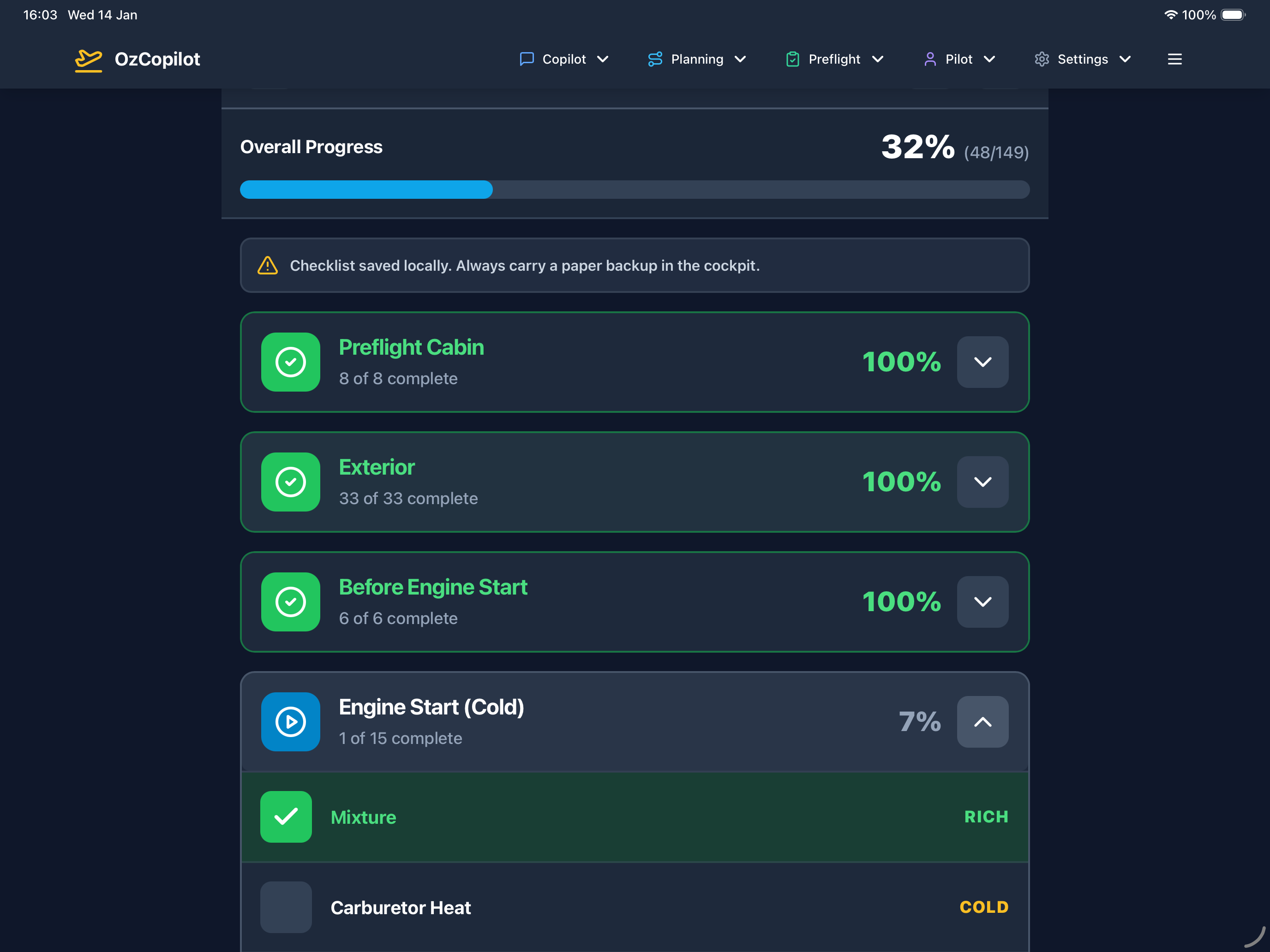Click the Exterior section green check icon
Screen dimensions: 1270x952
click(x=291, y=482)
